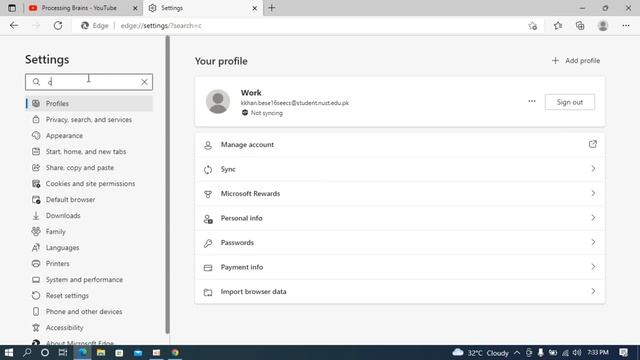
Task: Open the Windows notification center icon
Action: click(x=623, y=352)
